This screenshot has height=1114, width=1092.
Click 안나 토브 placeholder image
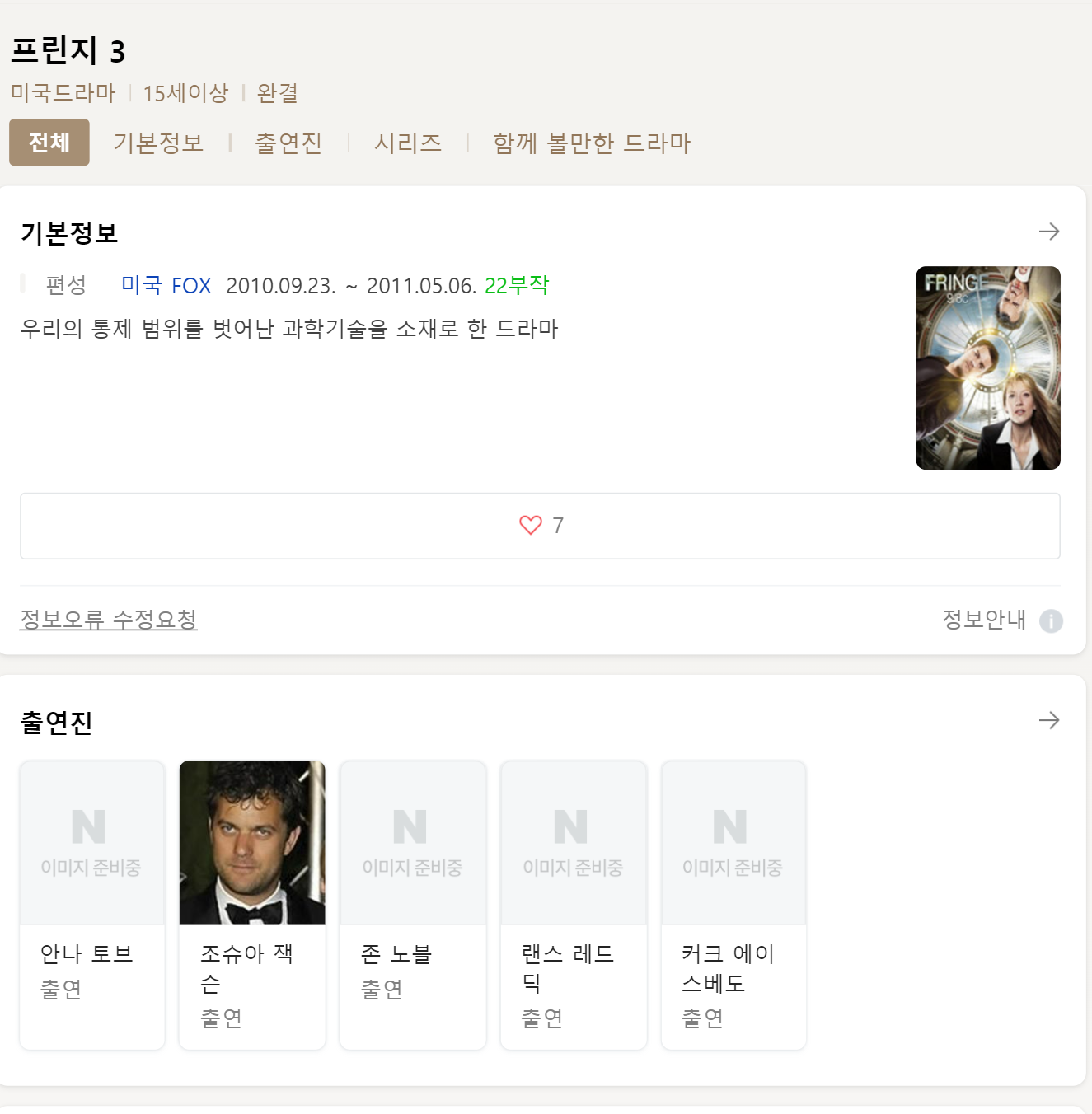tap(92, 842)
